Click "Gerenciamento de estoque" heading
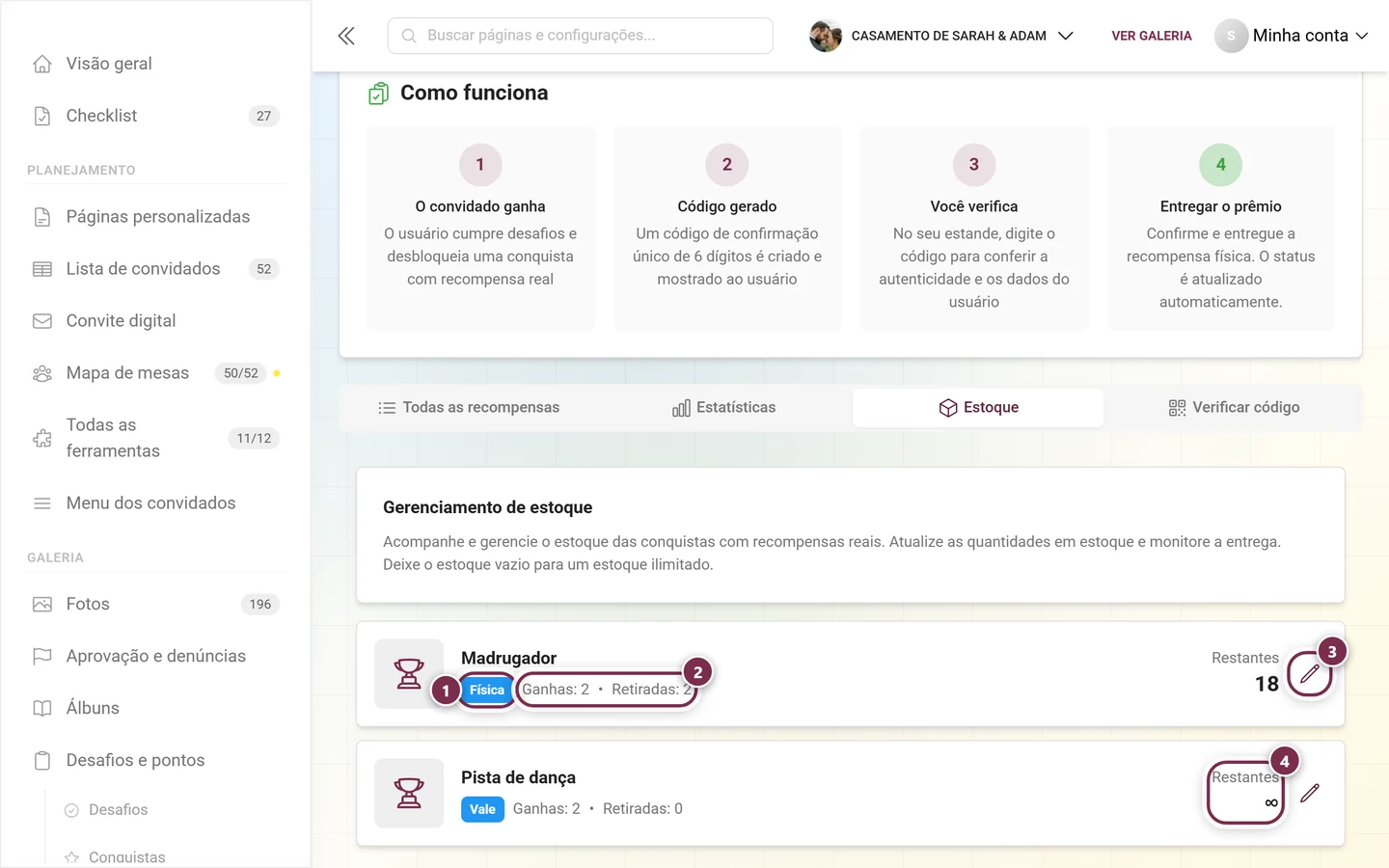1389x868 pixels. click(488, 508)
